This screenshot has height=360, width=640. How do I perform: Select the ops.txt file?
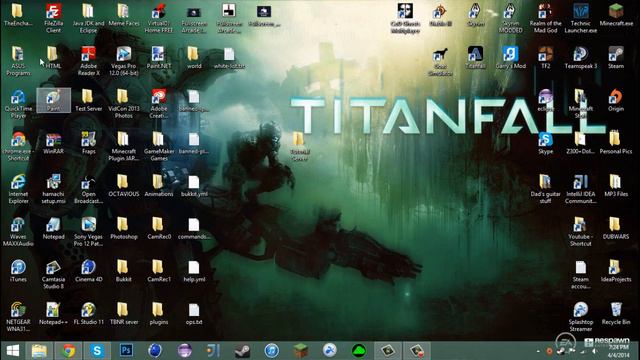point(194,314)
